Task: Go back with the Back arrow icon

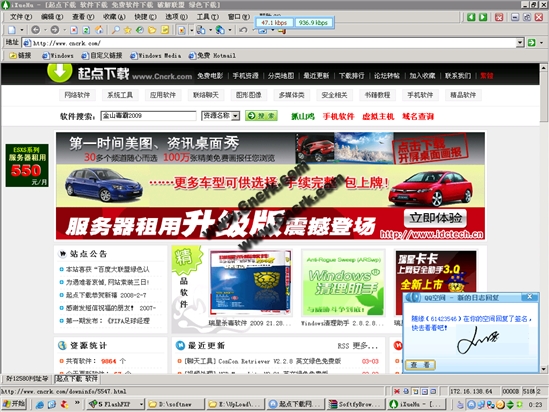Action: 35,30
